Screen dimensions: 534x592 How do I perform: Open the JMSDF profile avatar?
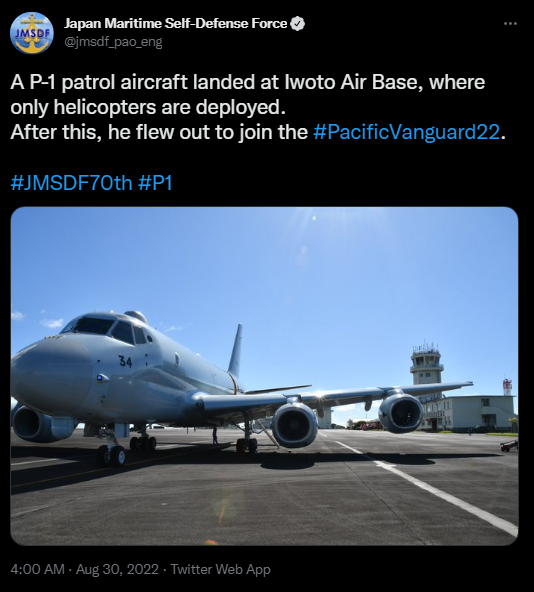click(32, 32)
